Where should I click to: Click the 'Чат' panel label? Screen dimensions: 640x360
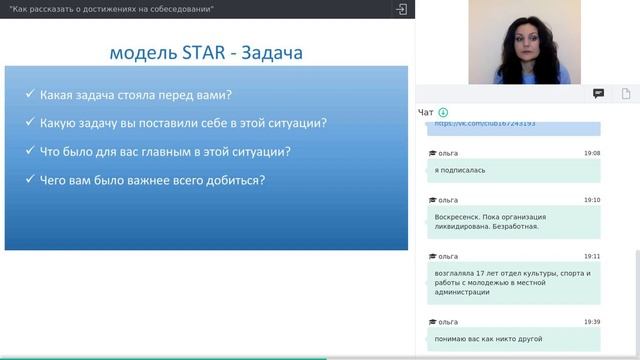click(x=426, y=112)
